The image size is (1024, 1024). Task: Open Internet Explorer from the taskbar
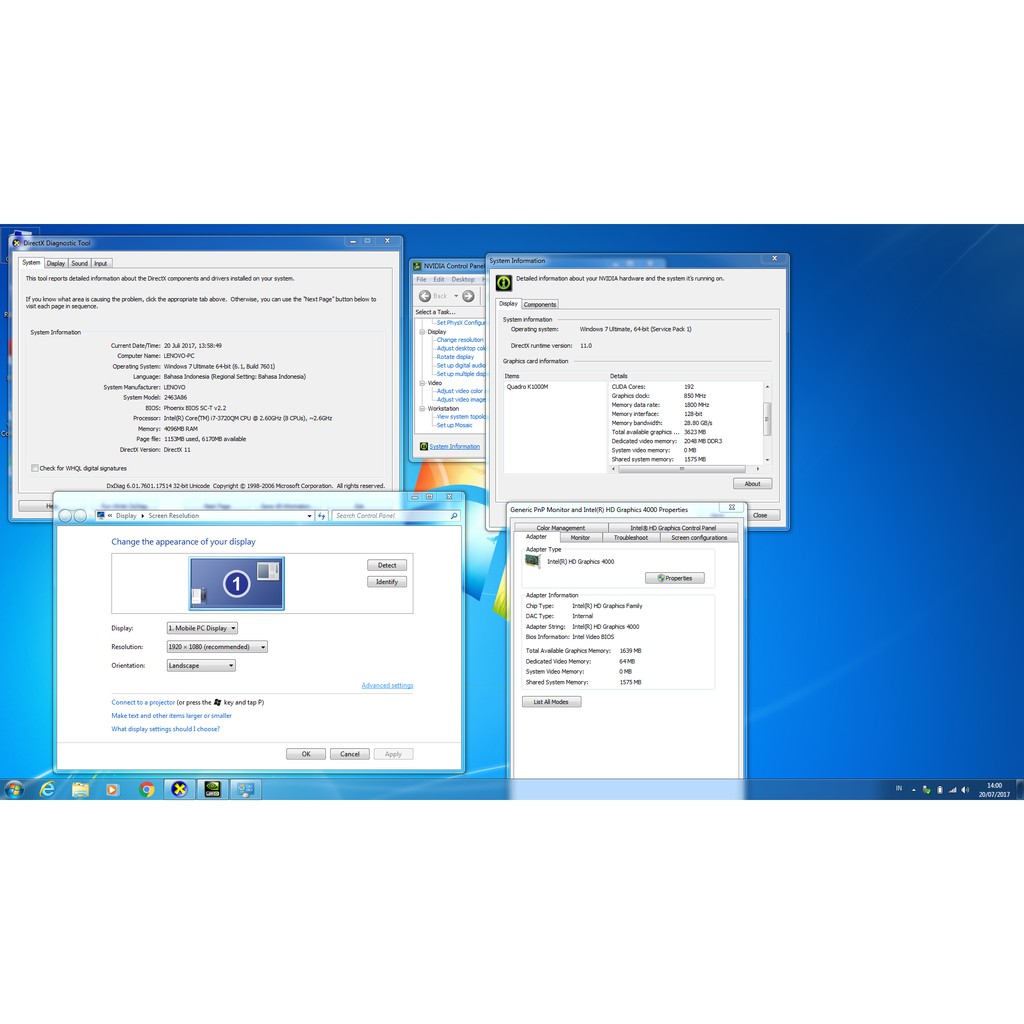[47, 789]
